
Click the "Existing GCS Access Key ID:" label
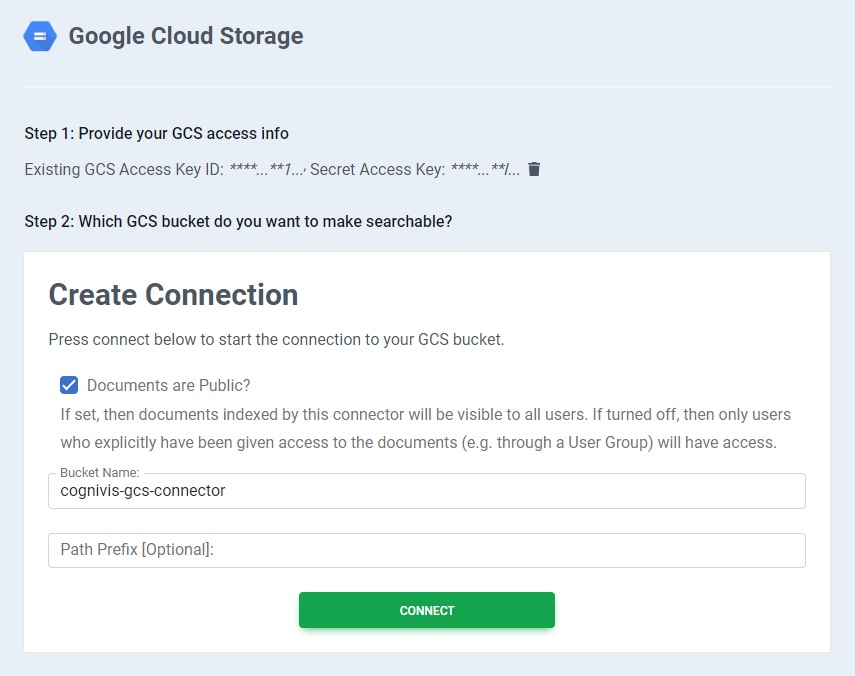[124, 170]
